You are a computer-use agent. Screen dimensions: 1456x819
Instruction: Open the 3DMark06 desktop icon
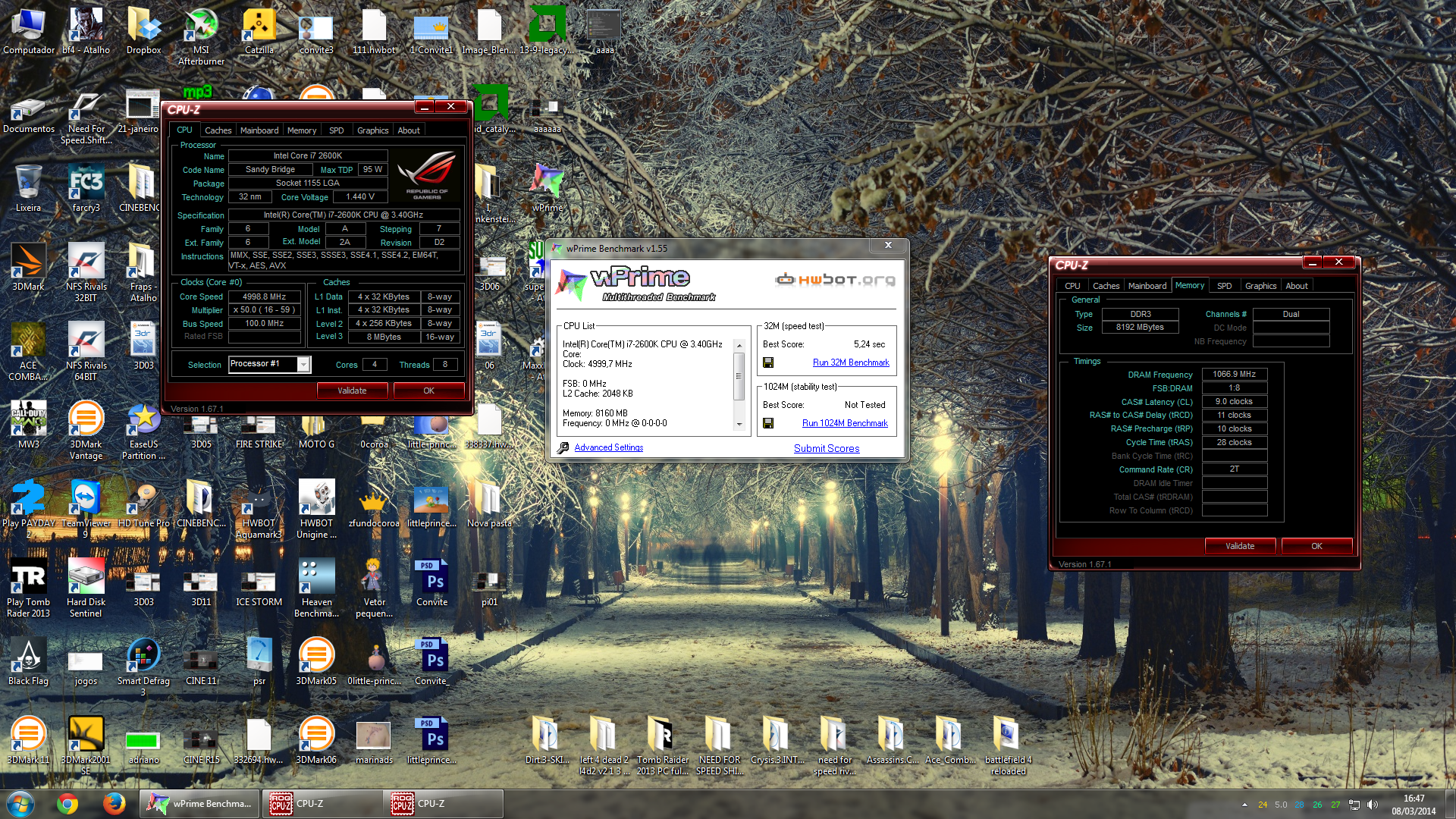(x=316, y=740)
